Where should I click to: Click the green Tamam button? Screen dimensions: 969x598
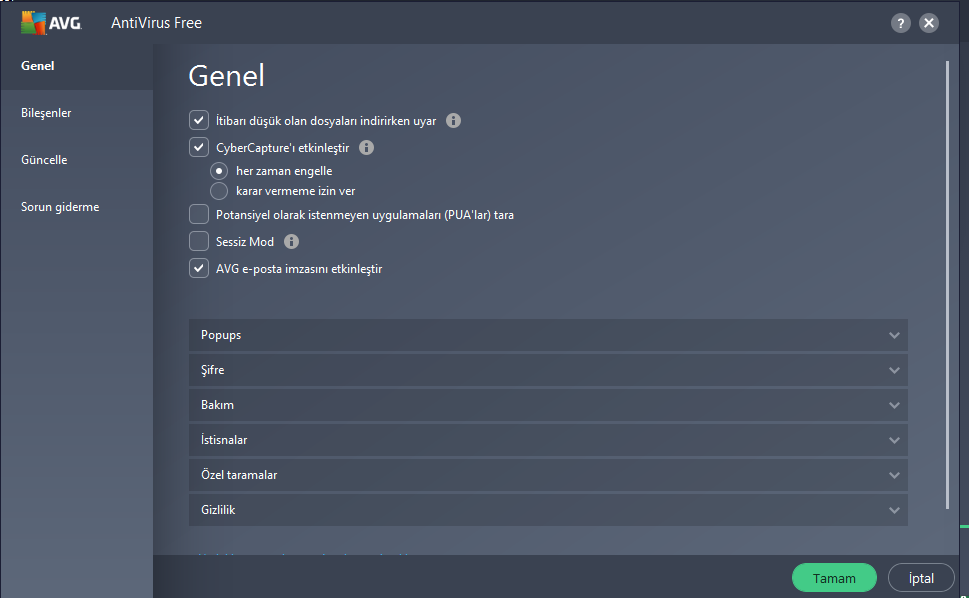[834, 578]
